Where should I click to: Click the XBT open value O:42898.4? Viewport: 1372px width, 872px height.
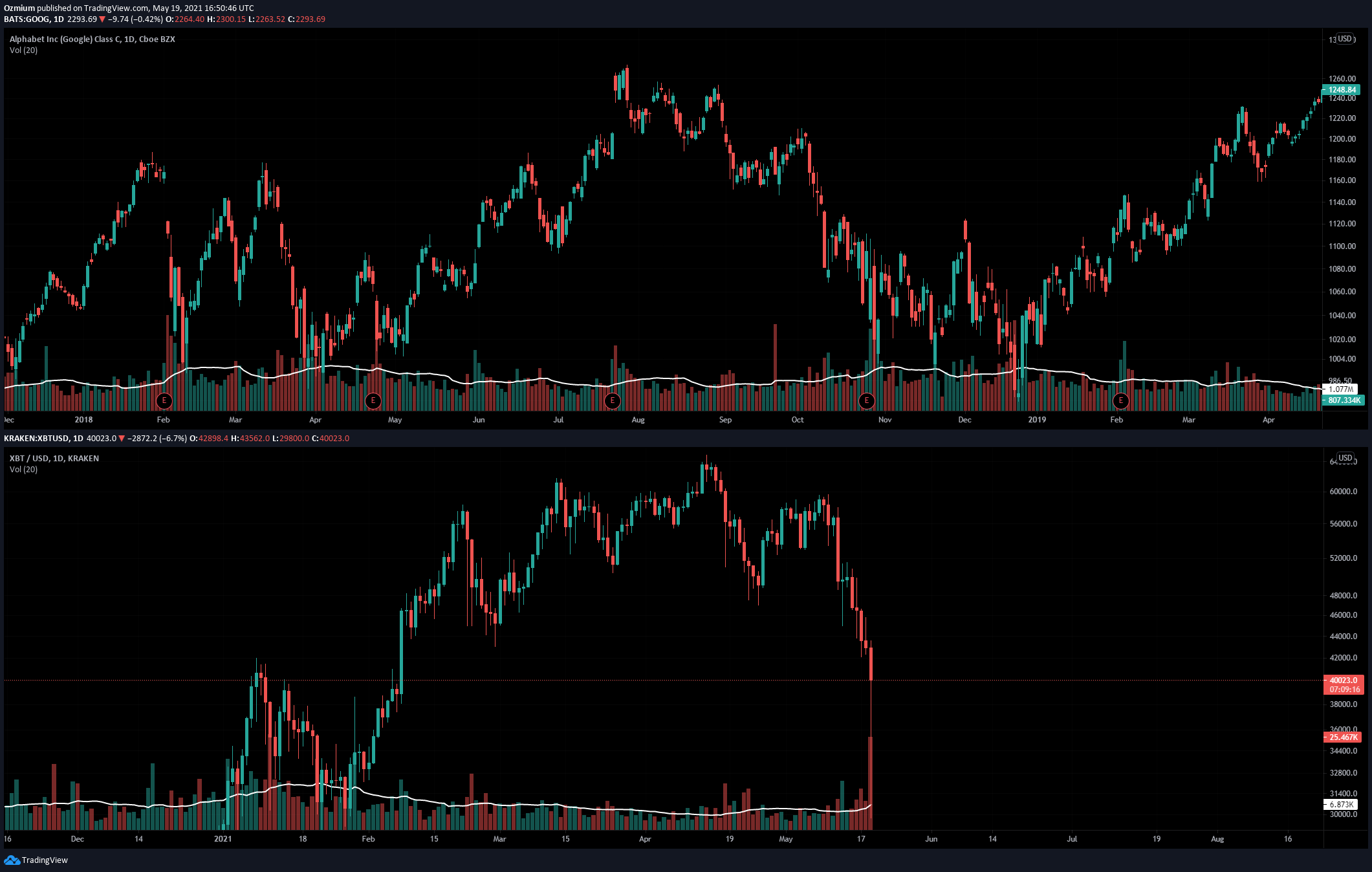[208, 439]
